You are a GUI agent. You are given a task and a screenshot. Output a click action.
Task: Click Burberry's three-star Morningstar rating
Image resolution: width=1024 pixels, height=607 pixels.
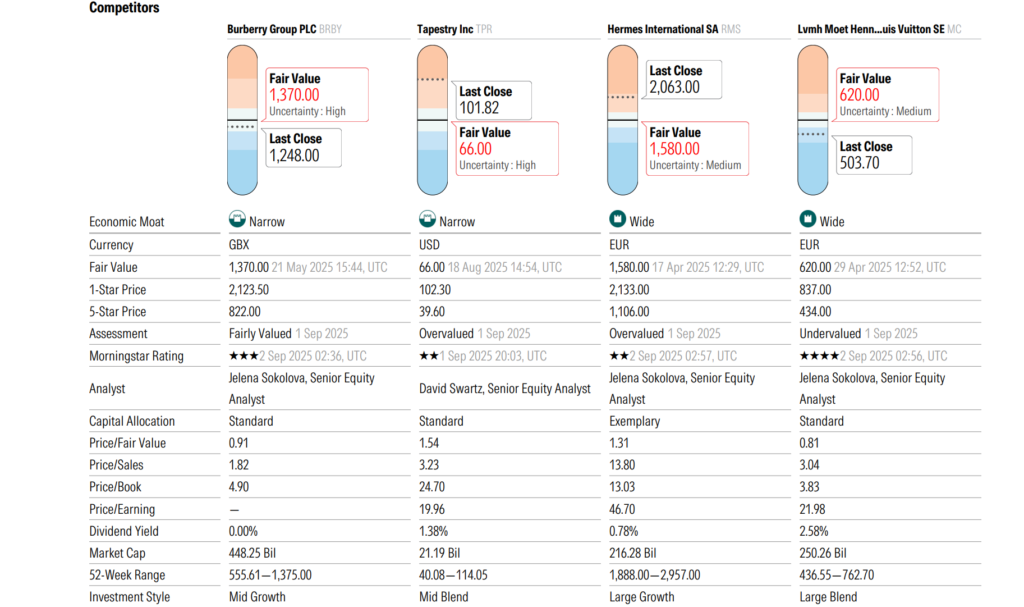(244, 356)
